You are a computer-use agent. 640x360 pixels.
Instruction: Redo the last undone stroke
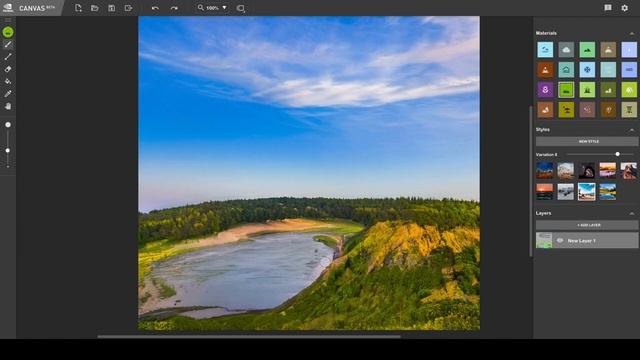tap(174, 8)
